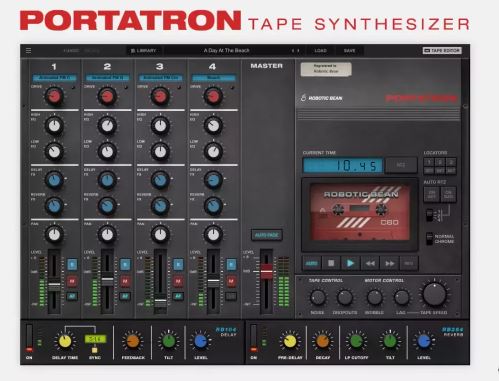This screenshot has height=381, width=499.
Task: Click the Save preset button
Action: click(x=349, y=51)
